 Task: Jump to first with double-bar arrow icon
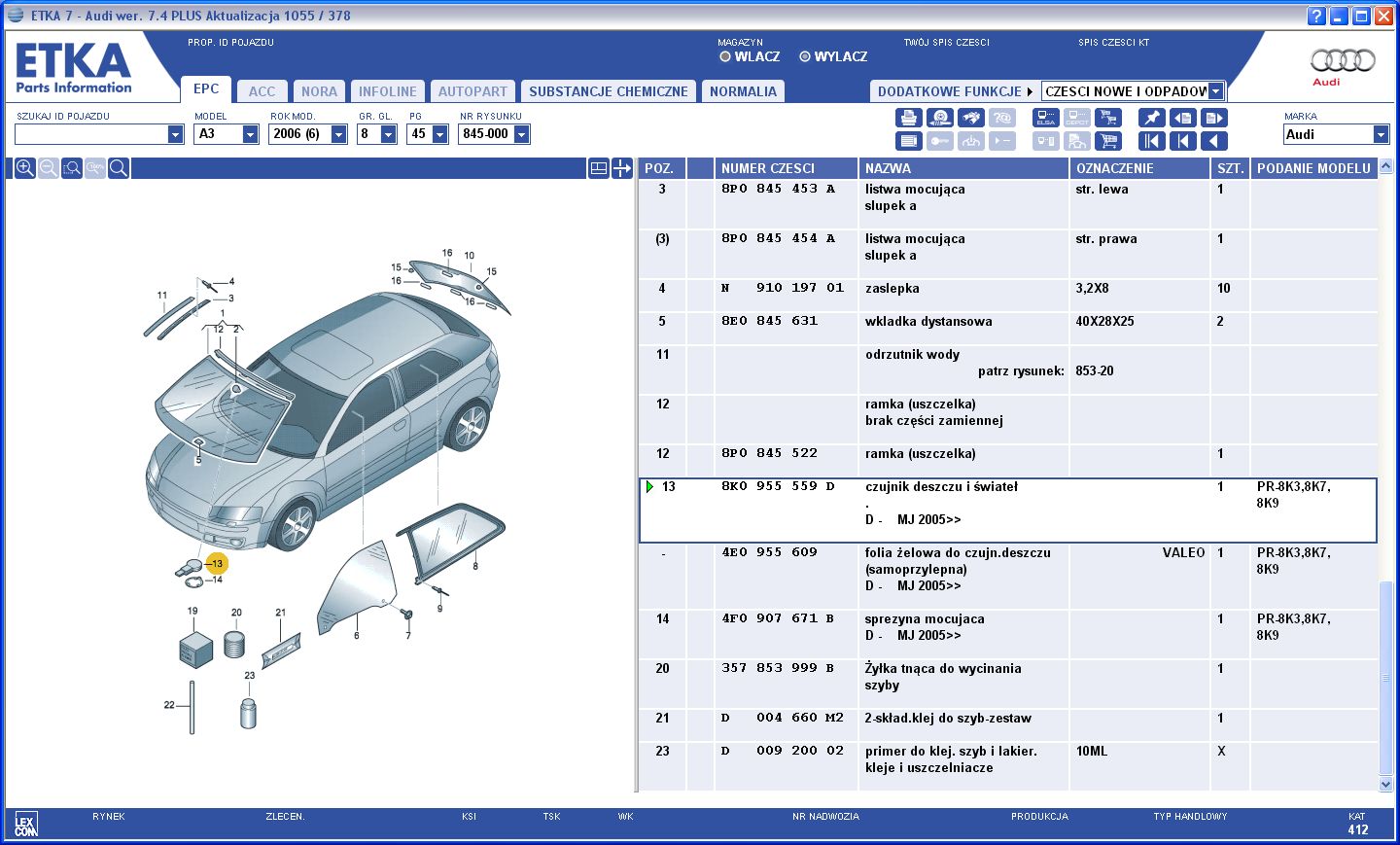tap(1152, 141)
